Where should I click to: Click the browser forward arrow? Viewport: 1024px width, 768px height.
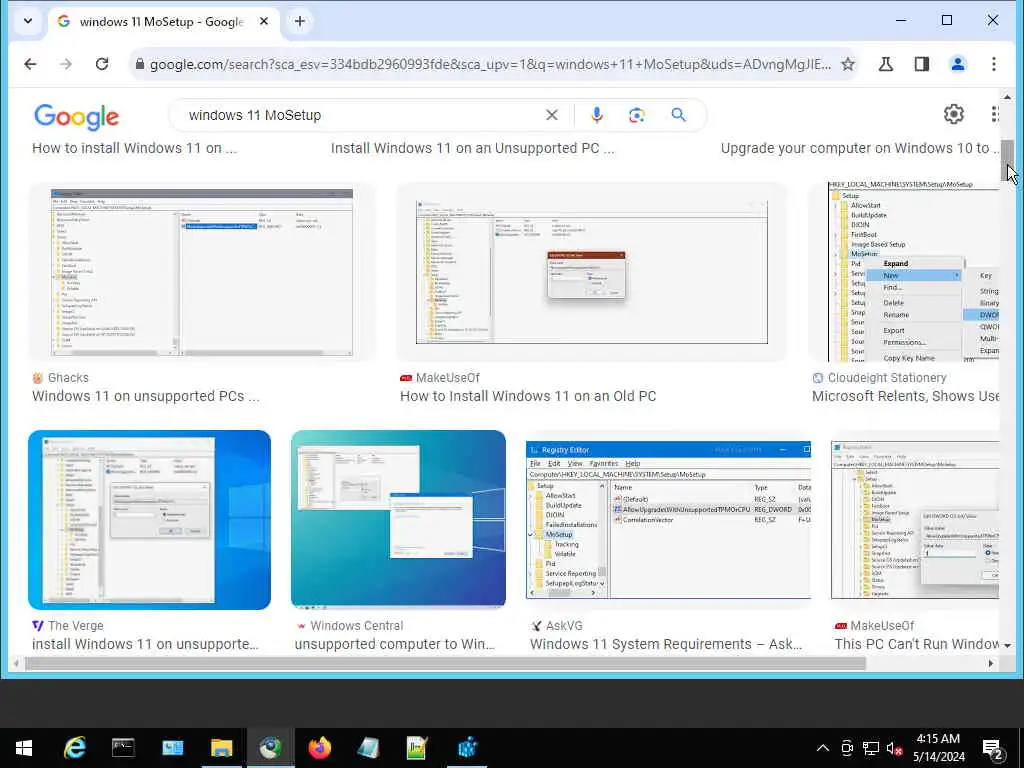click(x=65, y=64)
